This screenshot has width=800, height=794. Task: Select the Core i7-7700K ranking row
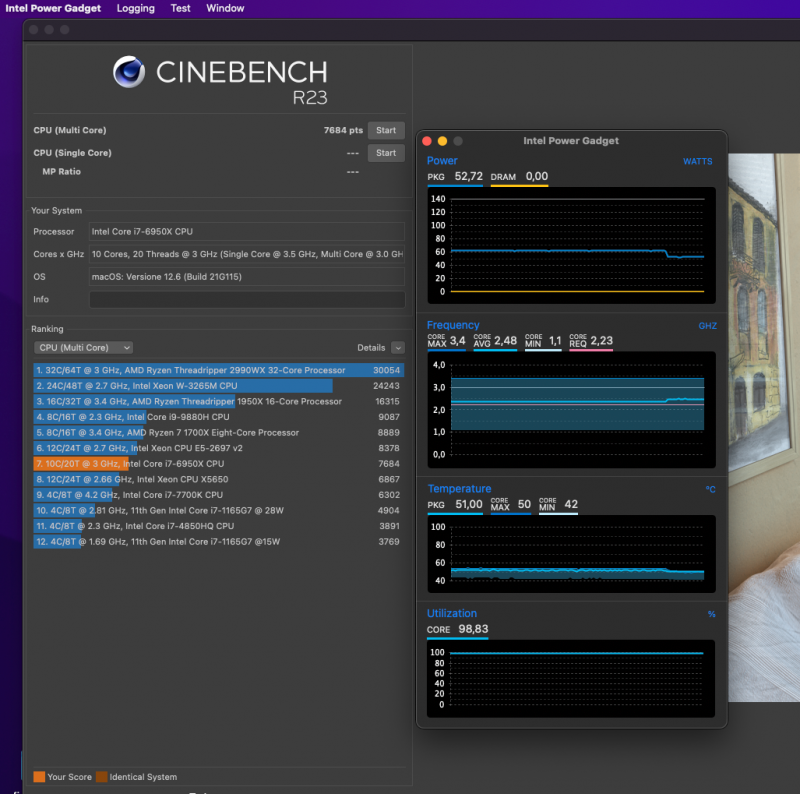(218, 494)
